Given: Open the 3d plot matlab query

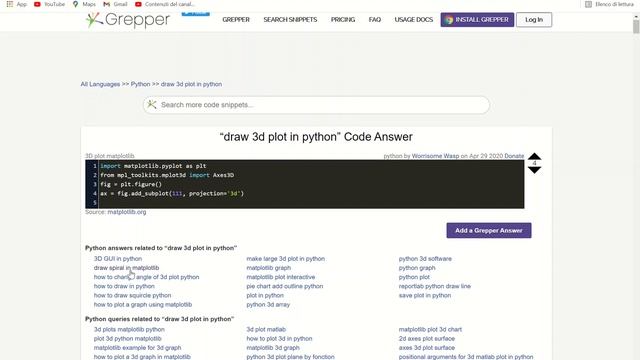Looking at the screenshot, I should point(266,329).
